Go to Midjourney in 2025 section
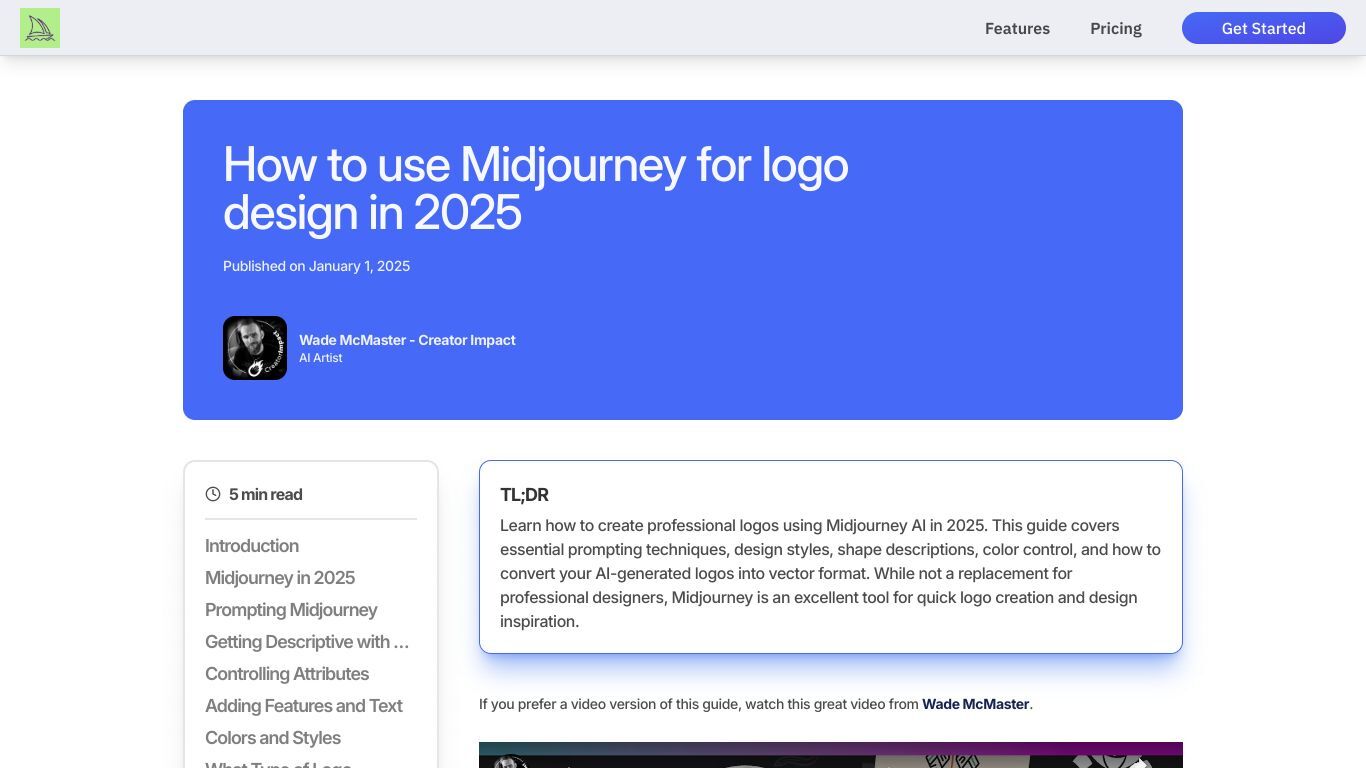The image size is (1366, 768). coord(280,578)
